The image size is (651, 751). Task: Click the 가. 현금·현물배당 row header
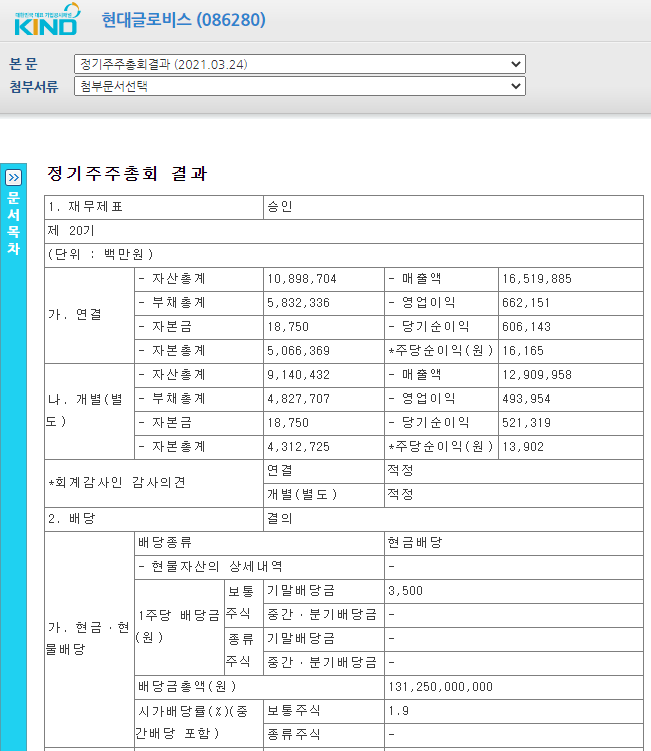click(x=89, y=639)
